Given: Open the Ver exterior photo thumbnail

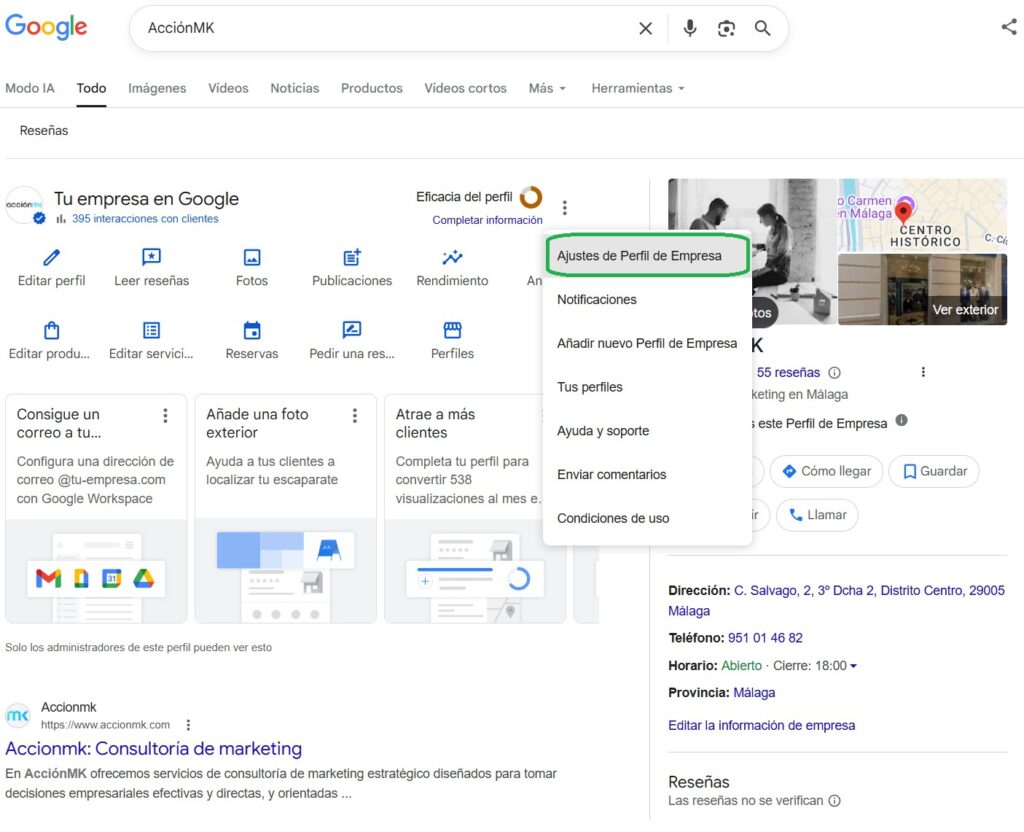Looking at the screenshot, I should (922, 289).
